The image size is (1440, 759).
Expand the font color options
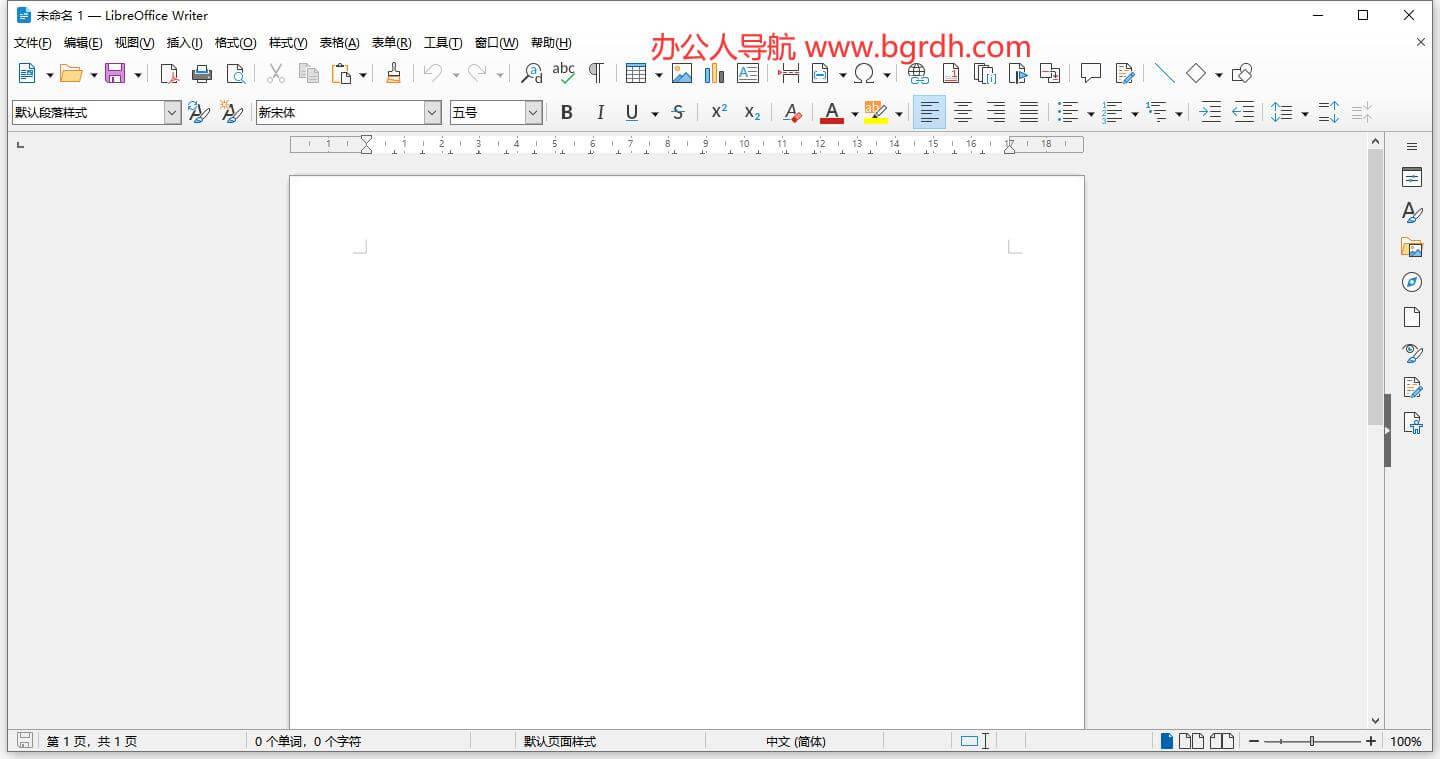(854, 112)
